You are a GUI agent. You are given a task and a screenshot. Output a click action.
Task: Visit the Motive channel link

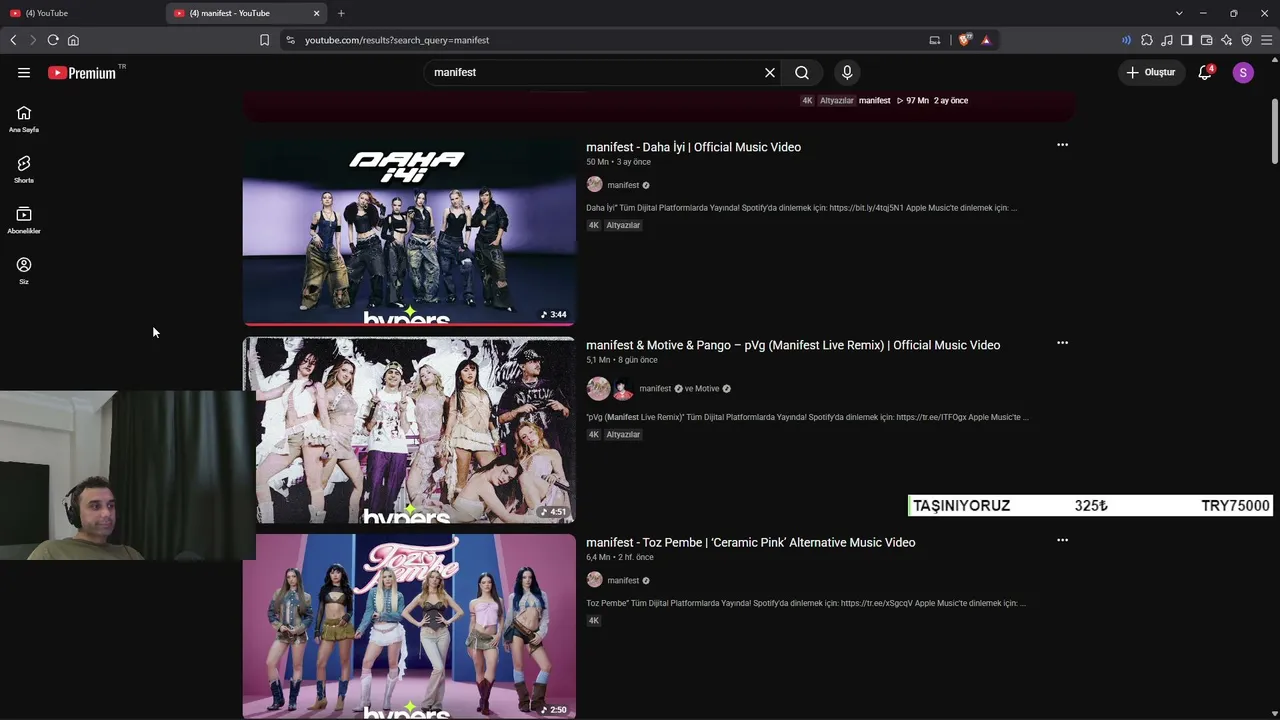coord(707,388)
